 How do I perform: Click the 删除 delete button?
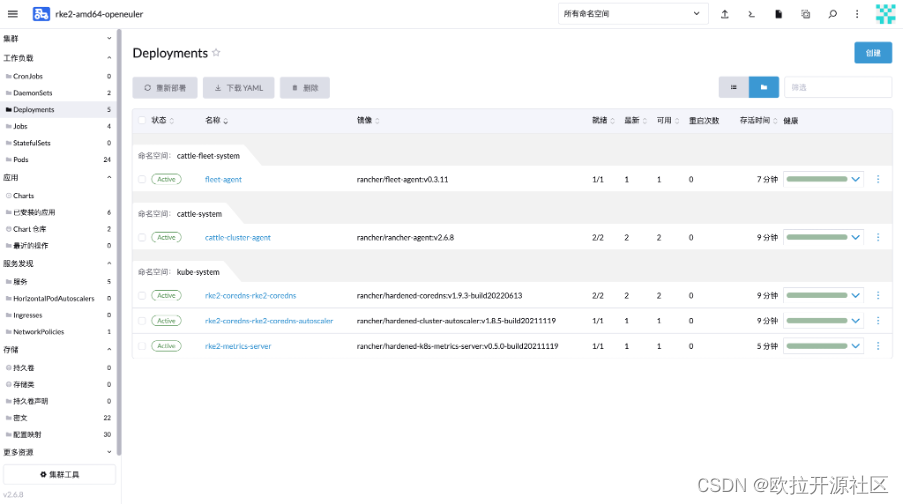tap(305, 88)
